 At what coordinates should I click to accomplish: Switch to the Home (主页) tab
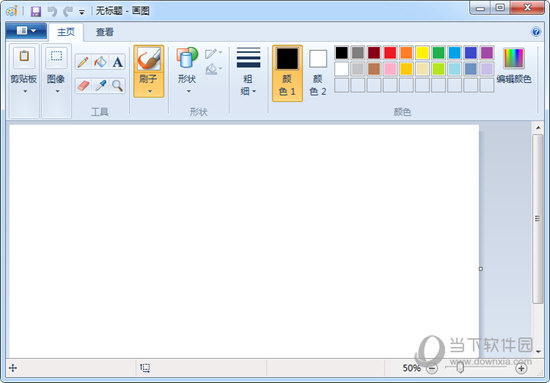(66, 32)
